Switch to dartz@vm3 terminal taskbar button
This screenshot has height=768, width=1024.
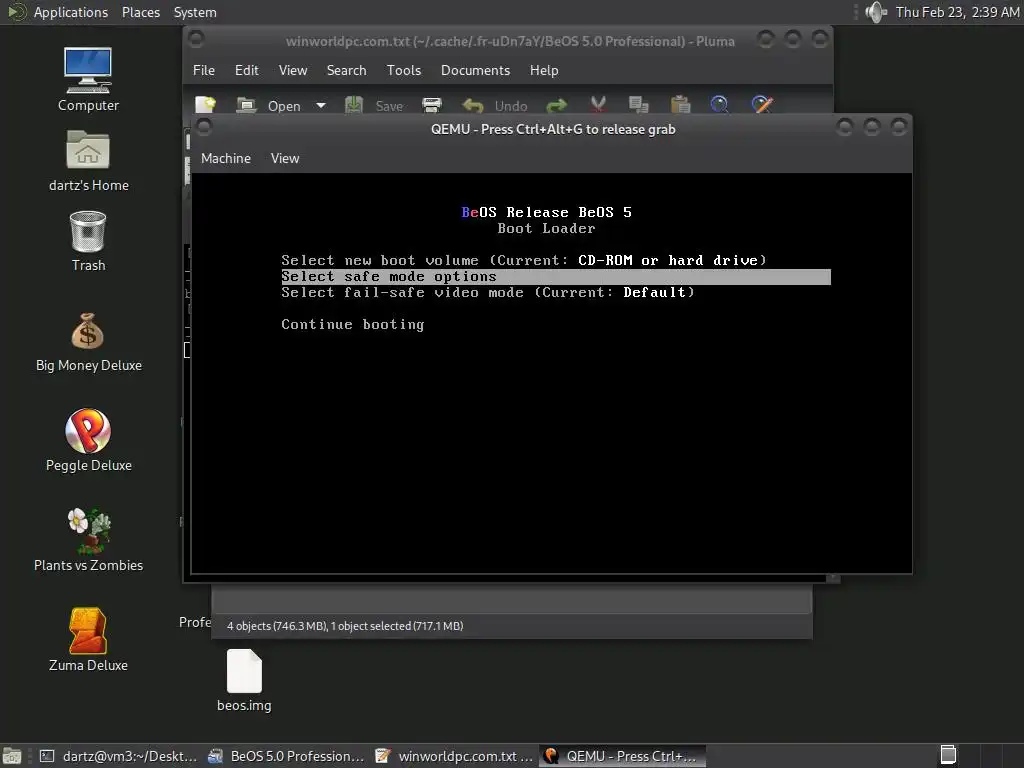click(118, 756)
